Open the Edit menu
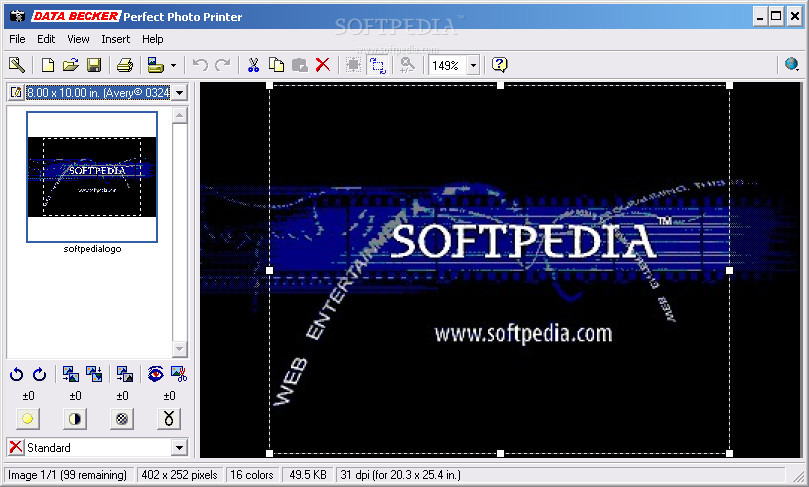Image resolution: width=809 pixels, height=487 pixels. pos(46,39)
